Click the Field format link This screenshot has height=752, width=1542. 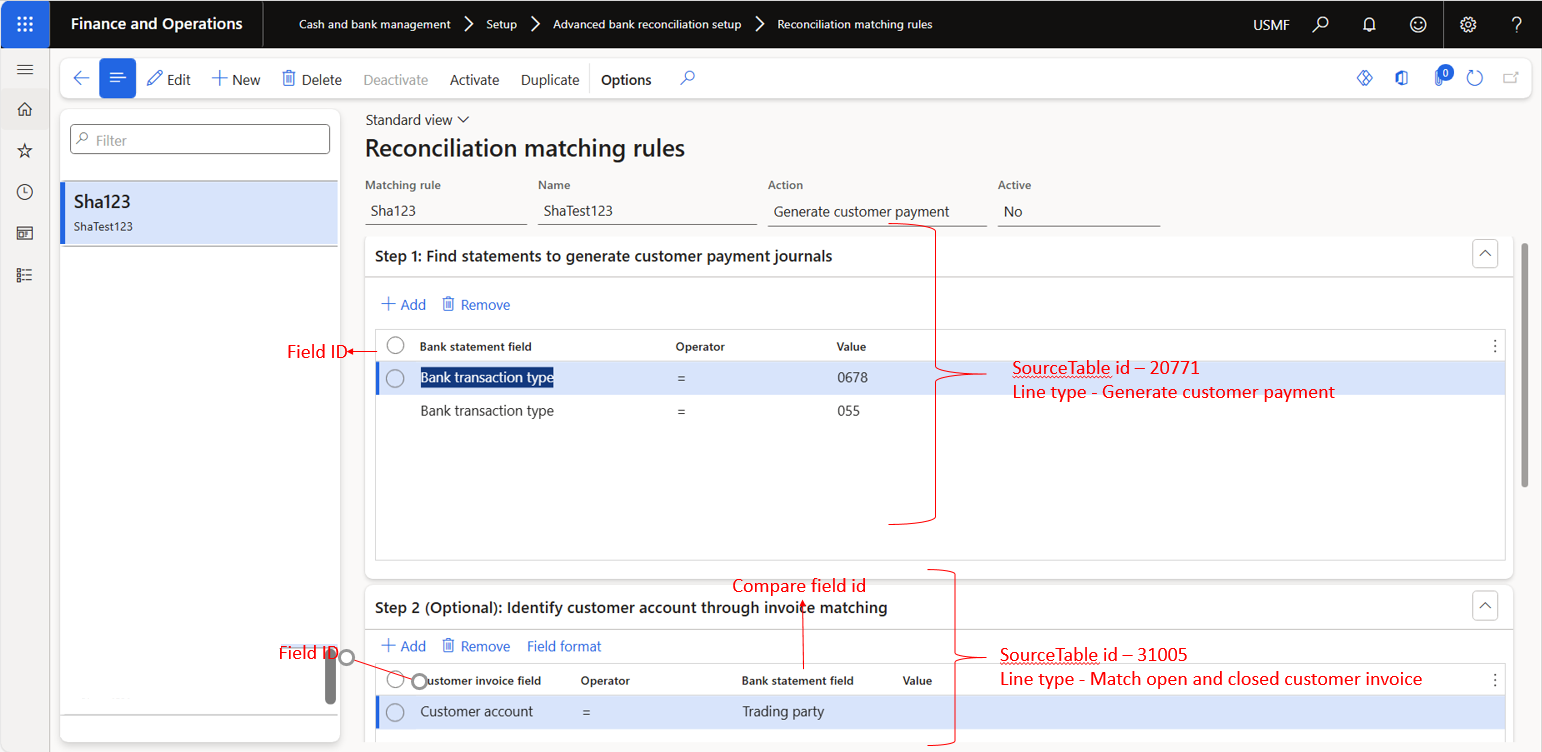(x=564, y=646)
